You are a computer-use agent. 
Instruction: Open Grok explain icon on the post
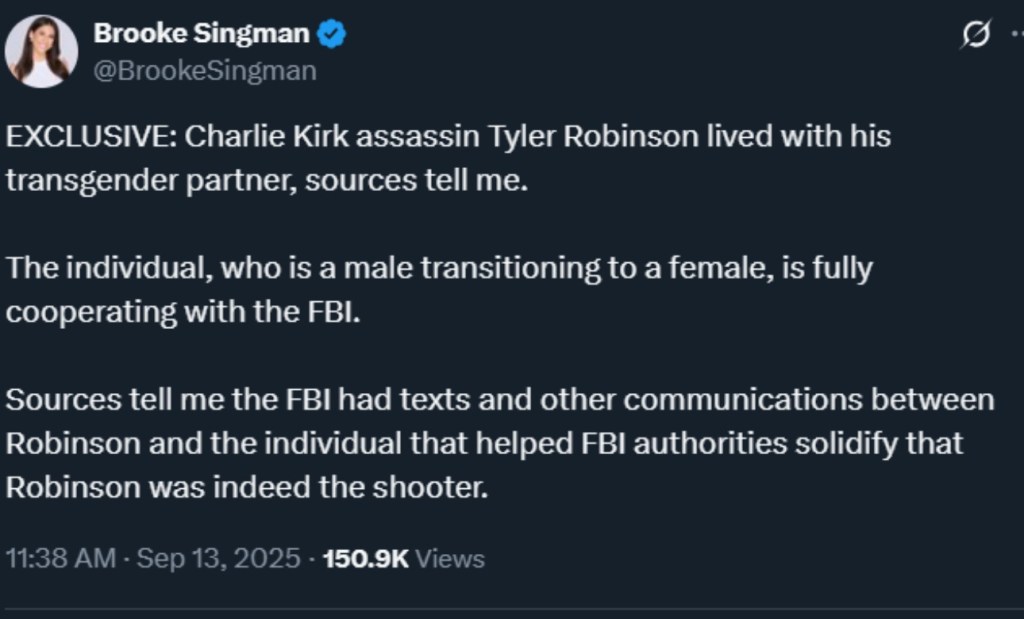tap(974, 36)
